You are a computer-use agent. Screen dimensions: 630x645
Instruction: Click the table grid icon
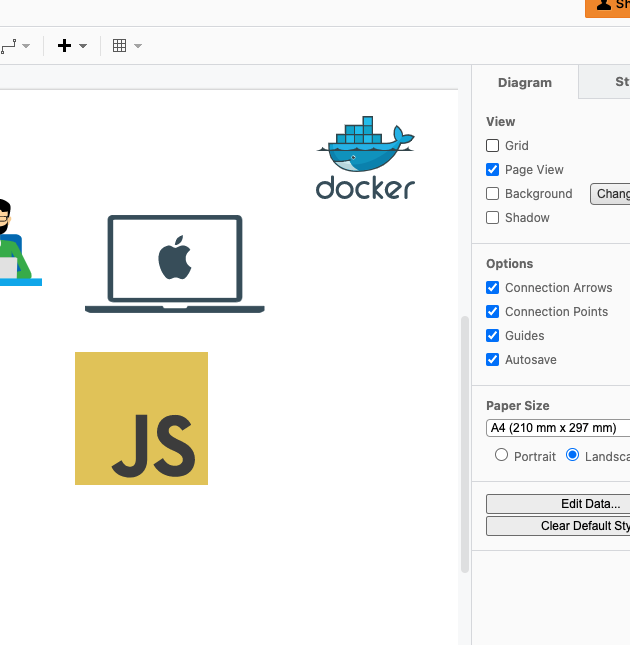[119, 46]
